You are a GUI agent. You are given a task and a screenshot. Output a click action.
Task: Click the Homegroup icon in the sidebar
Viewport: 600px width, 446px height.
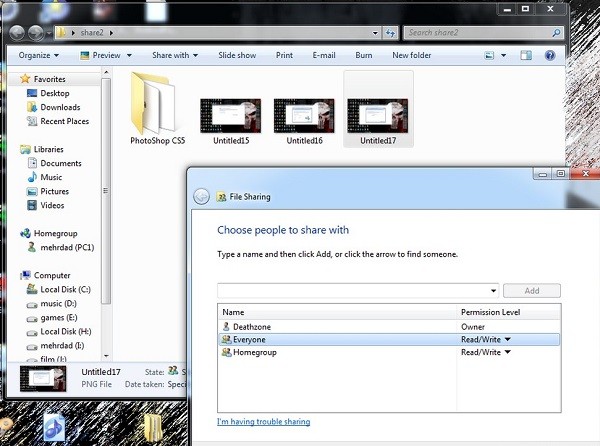point(25,233)
